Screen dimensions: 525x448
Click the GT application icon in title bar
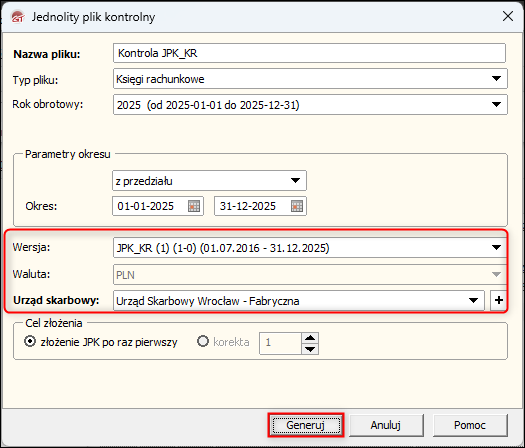[x=17, y=17]
